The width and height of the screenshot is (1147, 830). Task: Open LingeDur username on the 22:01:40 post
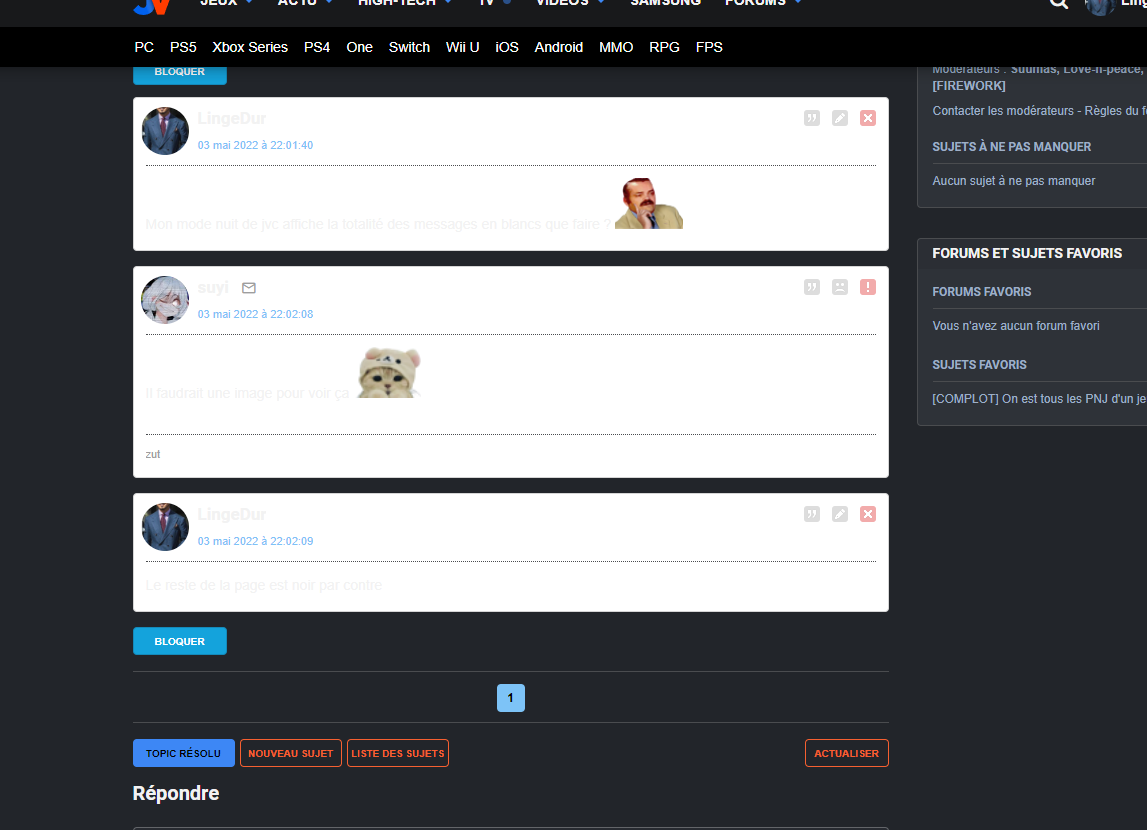[232, 118]
